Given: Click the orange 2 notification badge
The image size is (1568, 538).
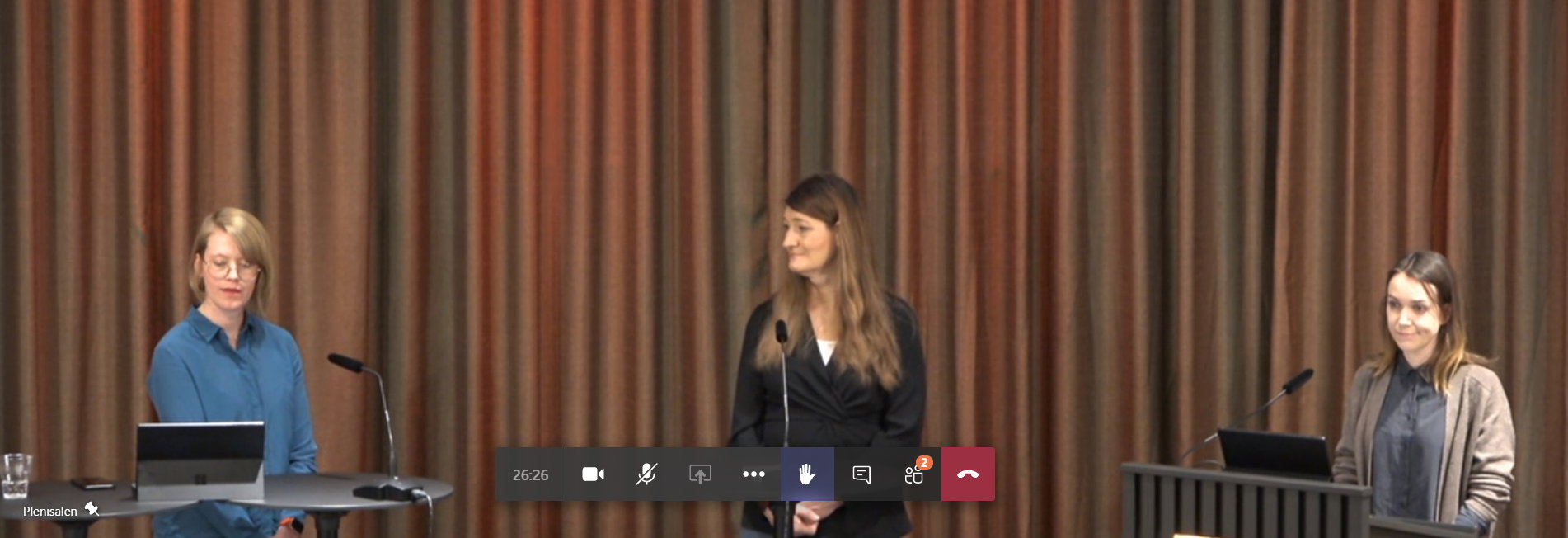Looking at the screenshot, I should 924,463.
